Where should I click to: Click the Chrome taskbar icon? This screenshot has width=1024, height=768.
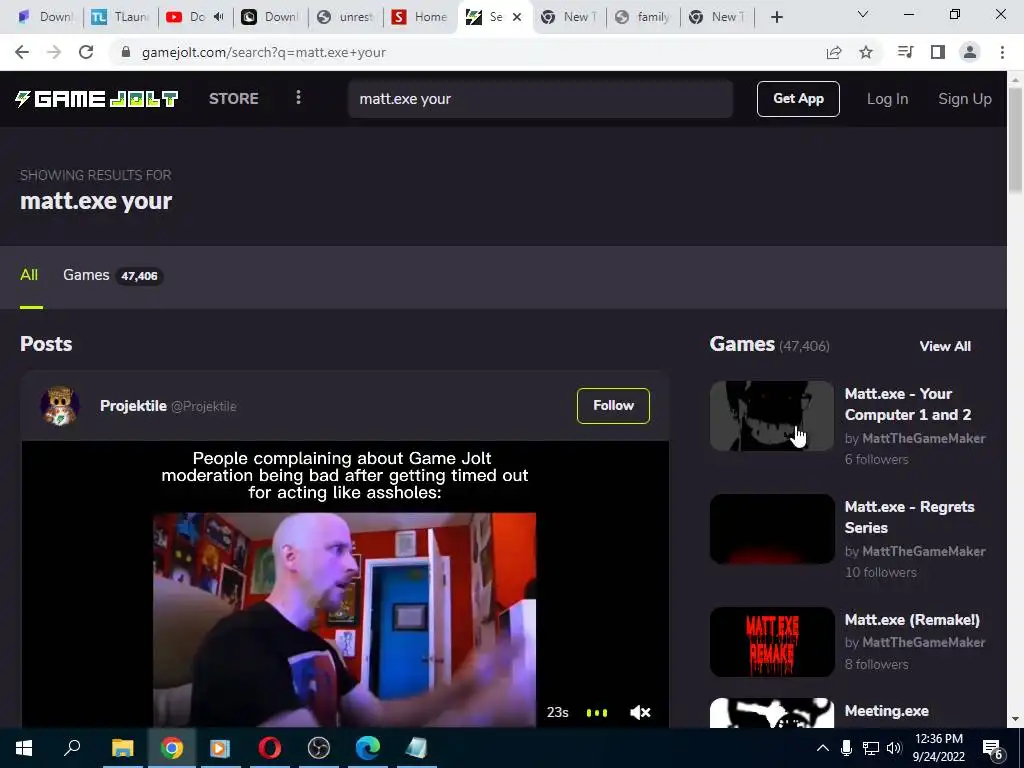172,748
